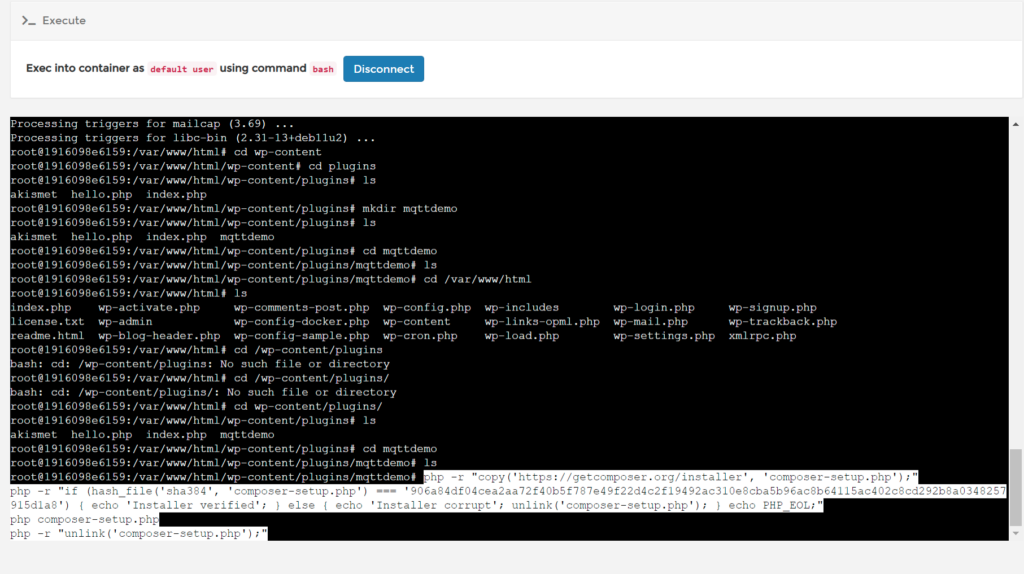
Task: Click wp-config-docker.php in the listing
Action: tap(301, 322)
